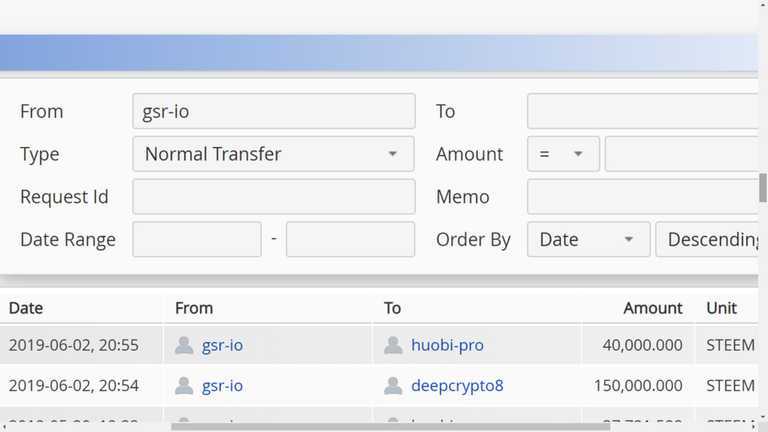Click the Date Range end field
This screenshot has height=432, width=768.
click(x=350, y=240)
